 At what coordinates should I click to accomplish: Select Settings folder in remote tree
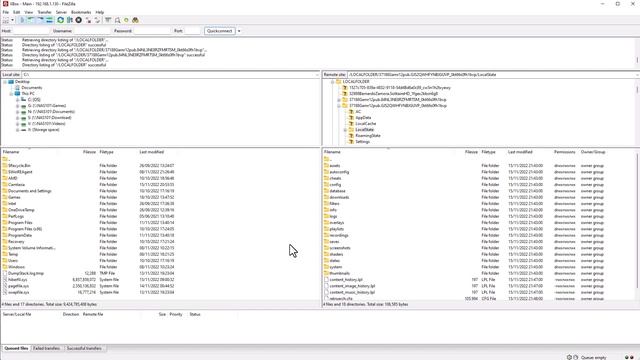pyautogui.click(x=362, y=142)
